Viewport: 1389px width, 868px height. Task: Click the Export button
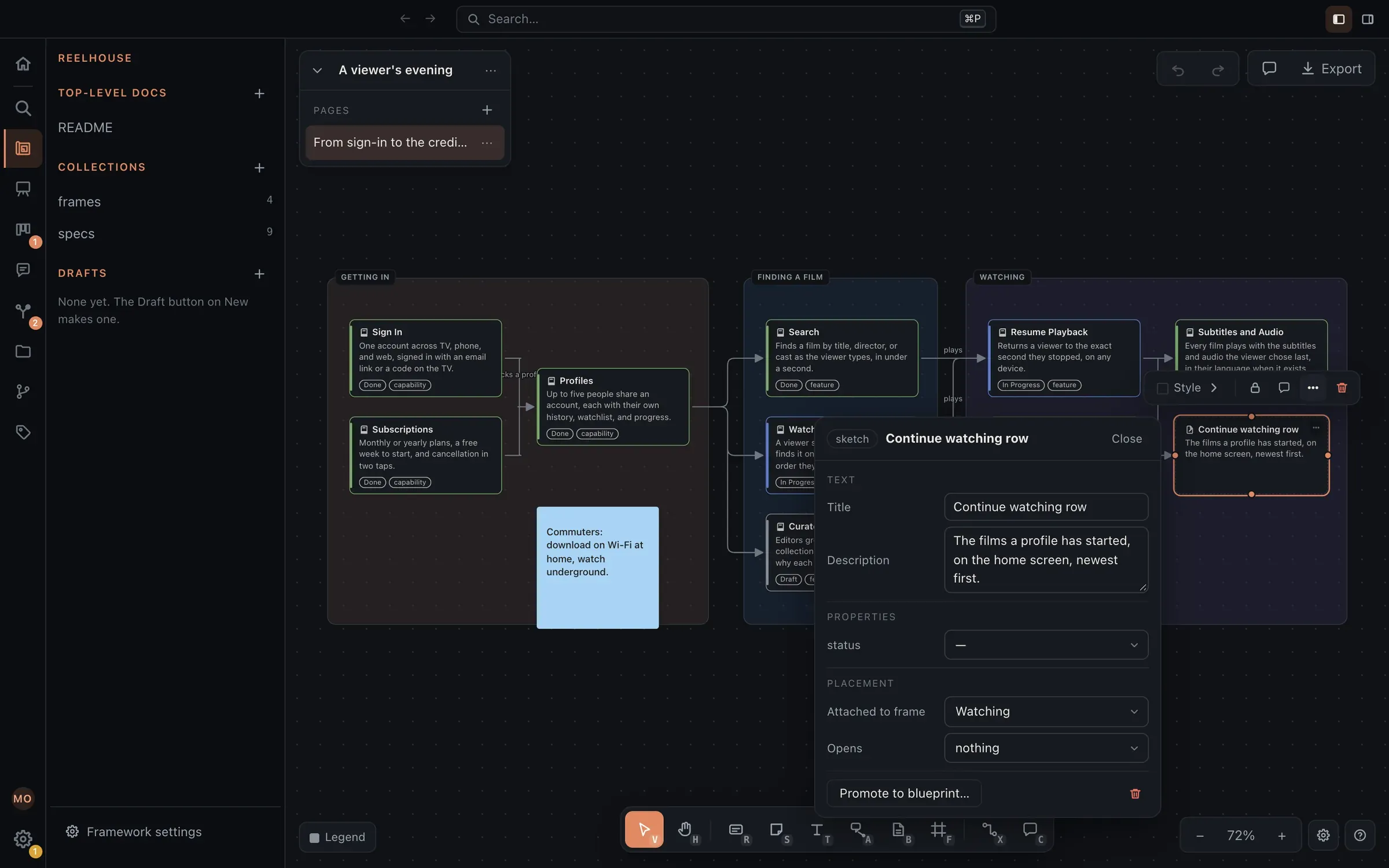pyautogui.click(x=1331, y=69)
